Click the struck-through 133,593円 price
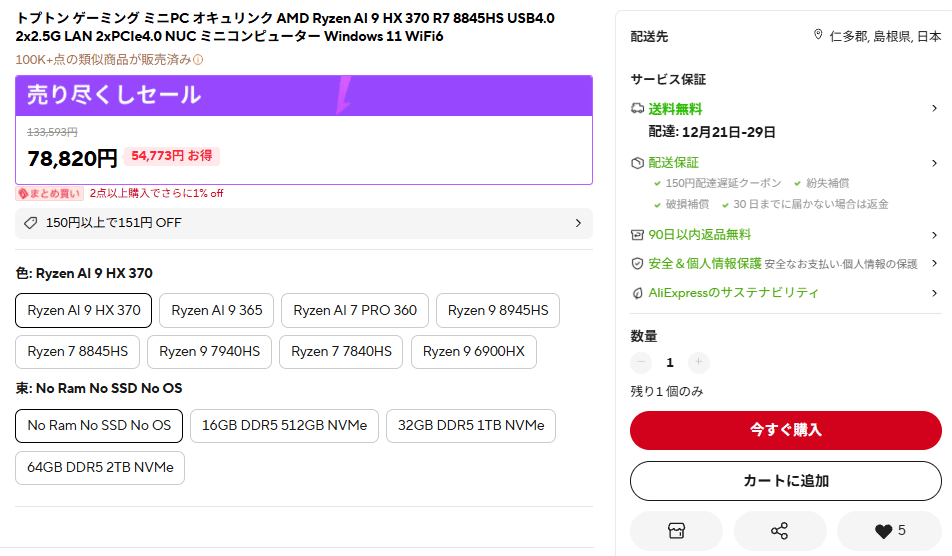Viewport: 952px width, 556px height. pos(52,132)
